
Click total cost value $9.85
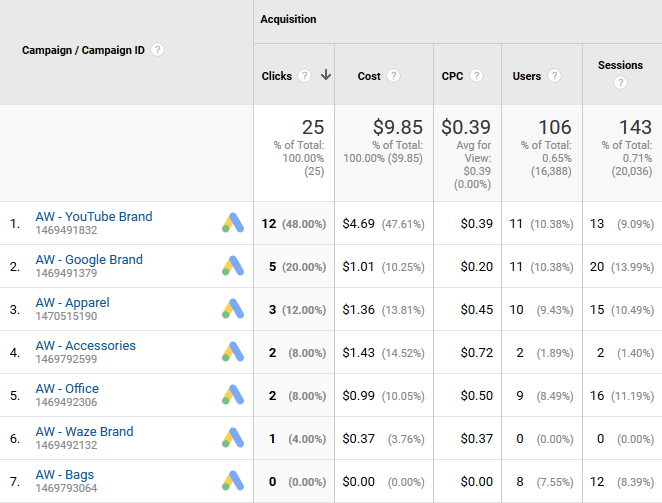pos(398,127)
